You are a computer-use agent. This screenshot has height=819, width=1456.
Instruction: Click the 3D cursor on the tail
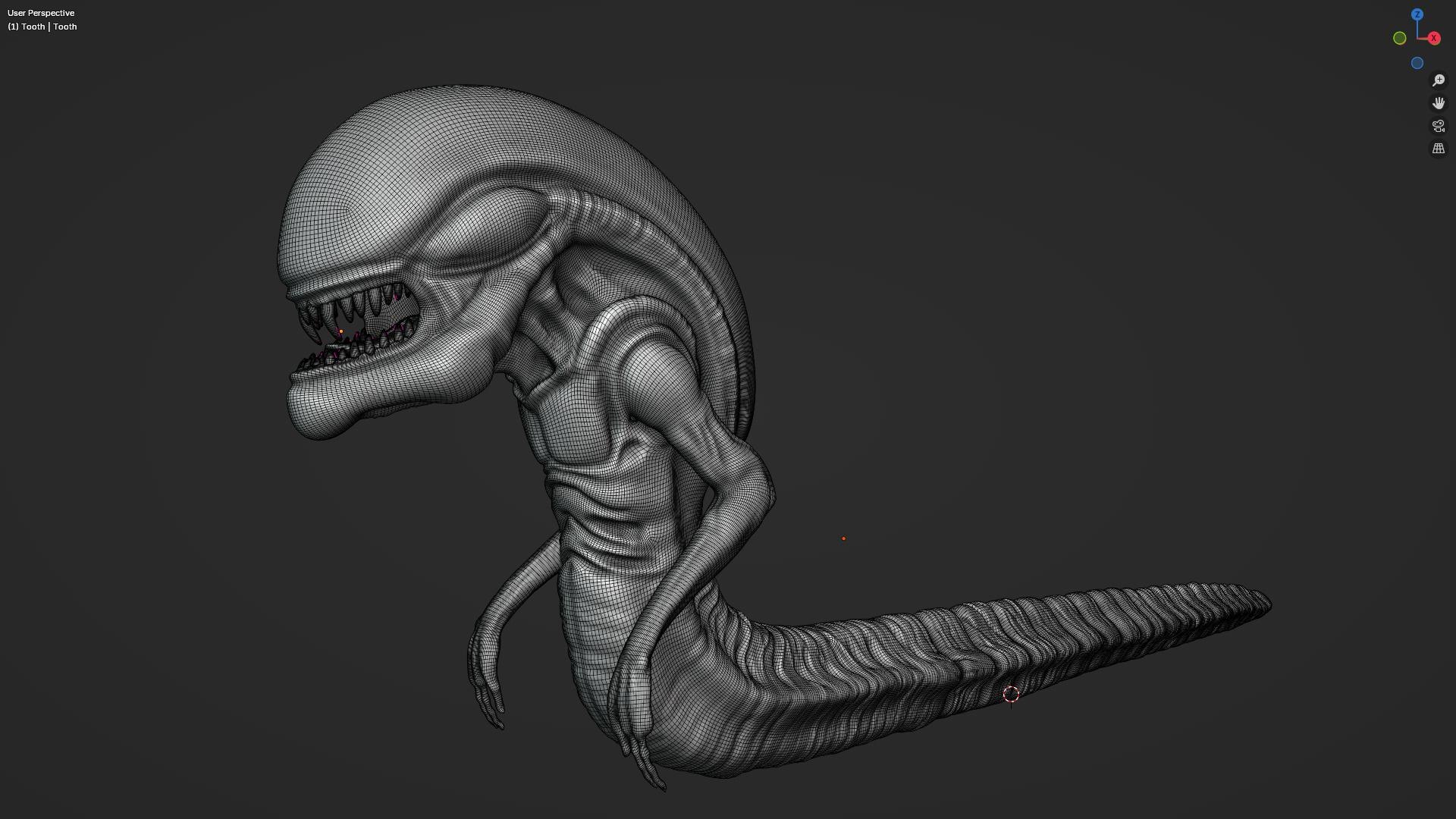click(x=1011, y=694)
